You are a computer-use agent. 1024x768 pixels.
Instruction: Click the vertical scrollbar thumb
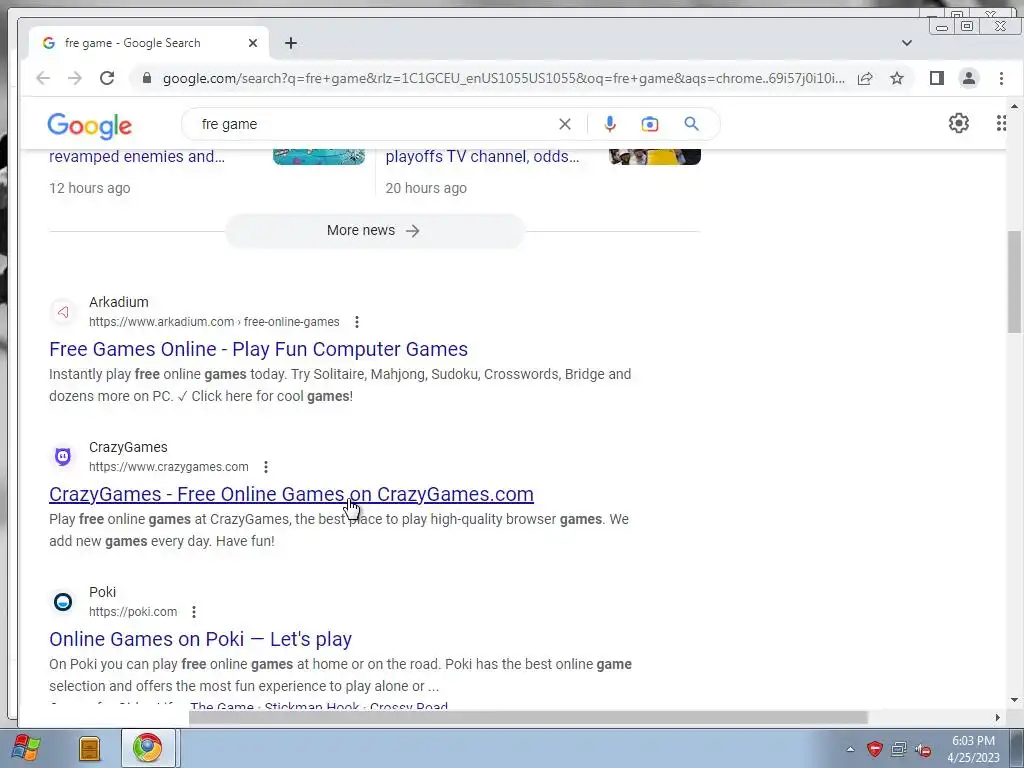[x=1014, y=282]
